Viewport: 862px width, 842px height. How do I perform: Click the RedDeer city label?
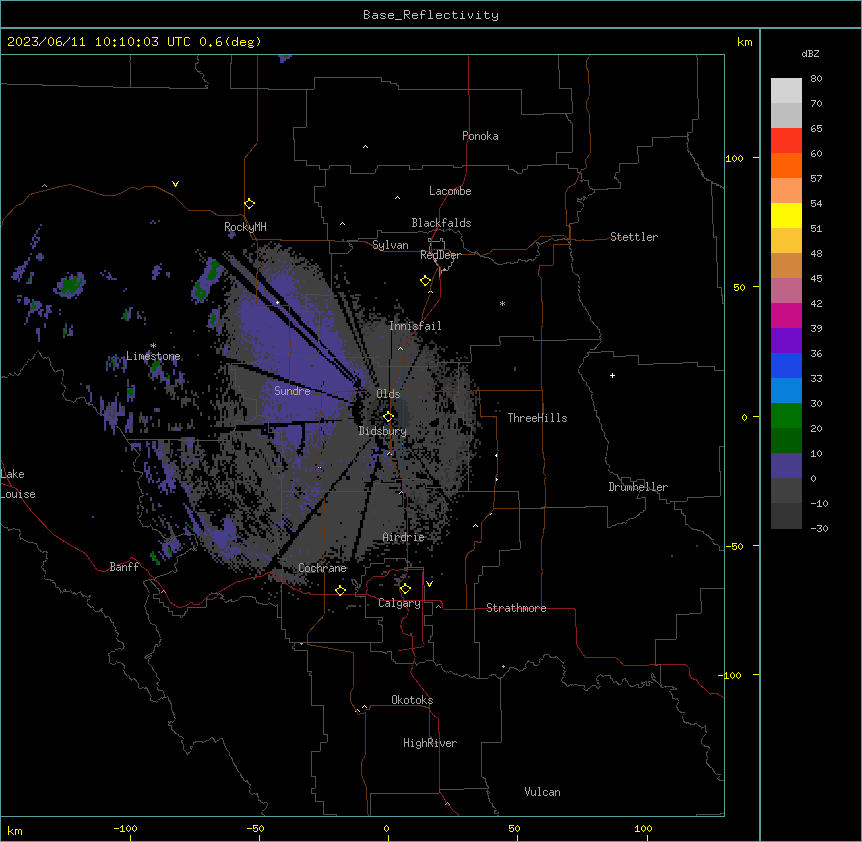tap(440, 255)
